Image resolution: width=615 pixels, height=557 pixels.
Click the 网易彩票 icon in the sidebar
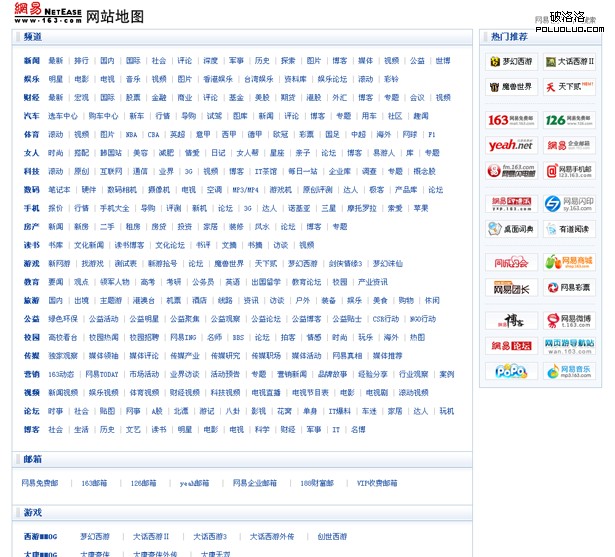click(569, 288)
